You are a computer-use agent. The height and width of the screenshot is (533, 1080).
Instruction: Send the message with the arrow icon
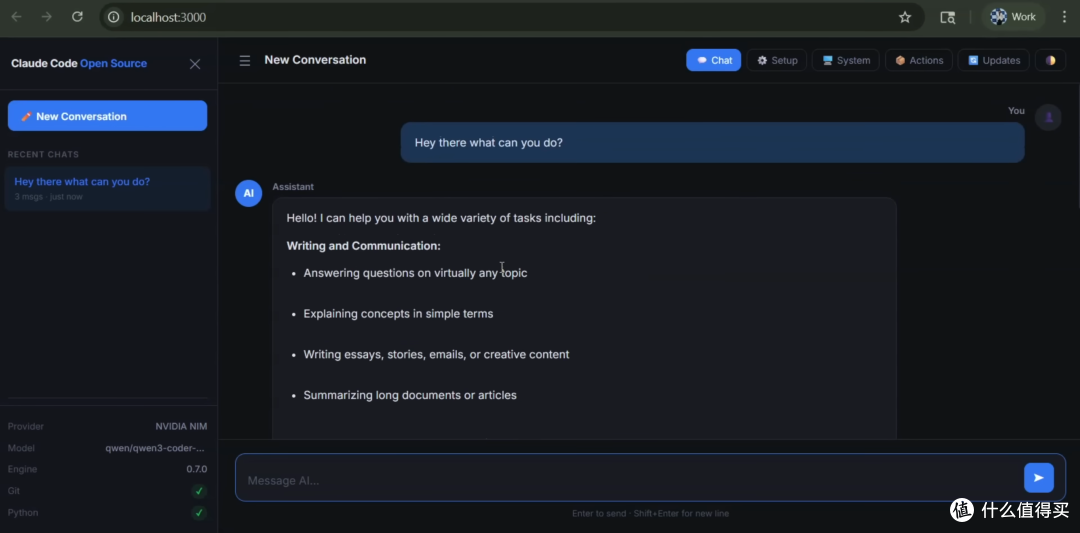click(x=1039, y=477)
